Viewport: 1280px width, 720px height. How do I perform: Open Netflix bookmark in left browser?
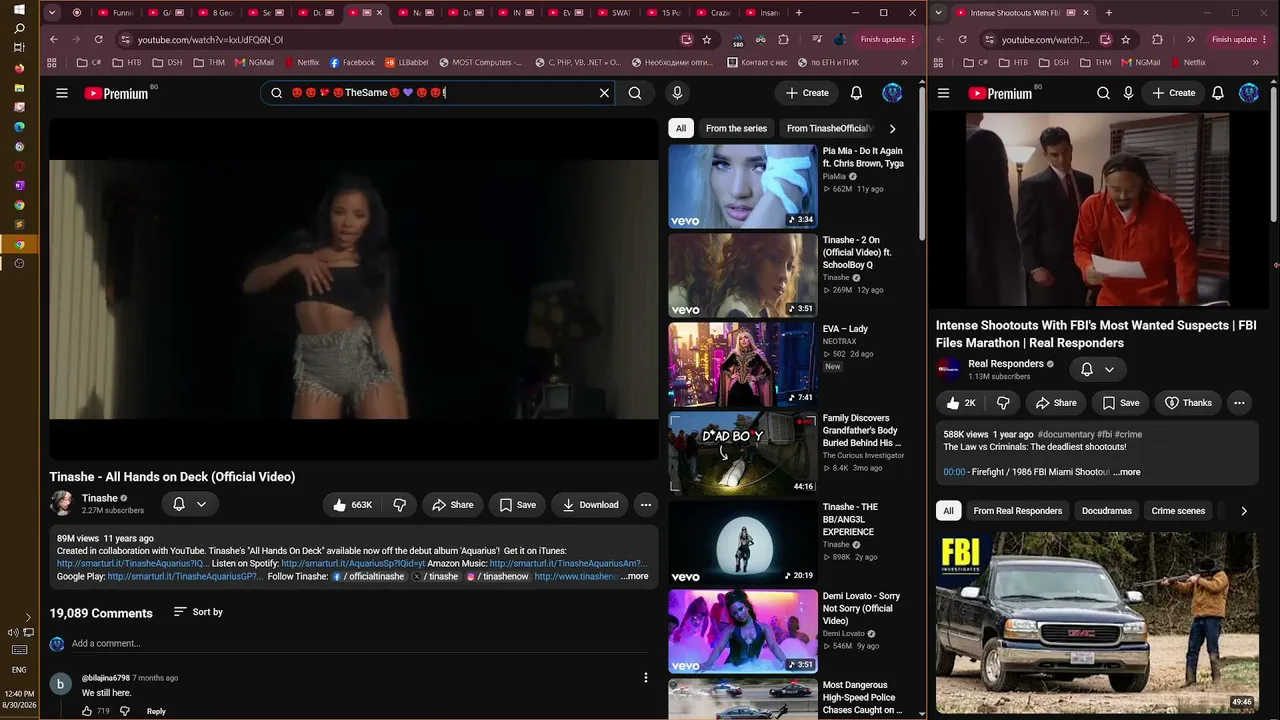coord(302,62)
